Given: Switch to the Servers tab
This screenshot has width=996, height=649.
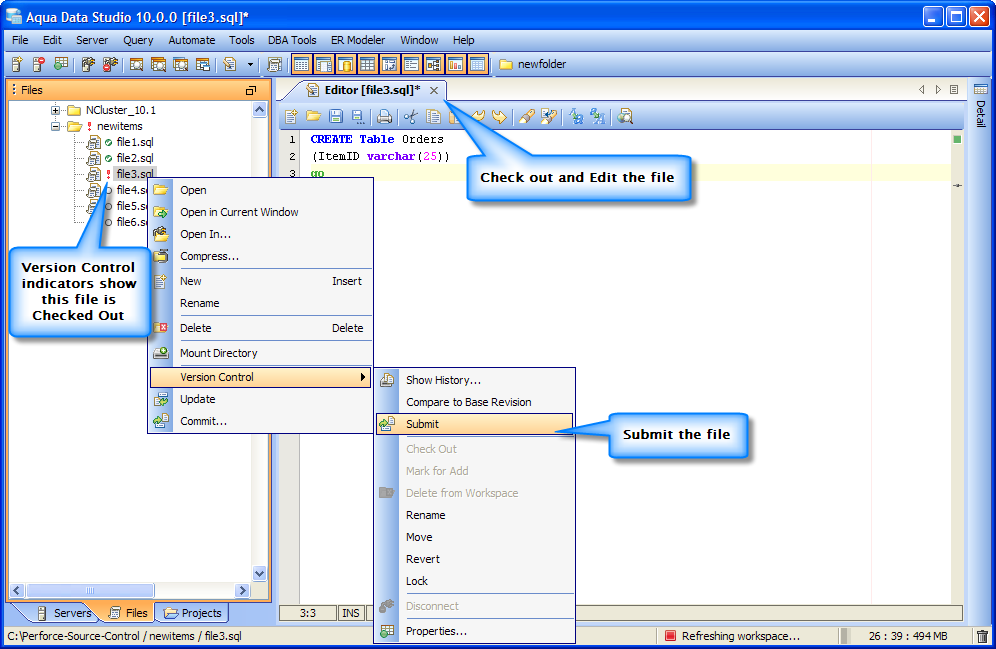Looking at the screenshot, I should click(x=65, y=613).
